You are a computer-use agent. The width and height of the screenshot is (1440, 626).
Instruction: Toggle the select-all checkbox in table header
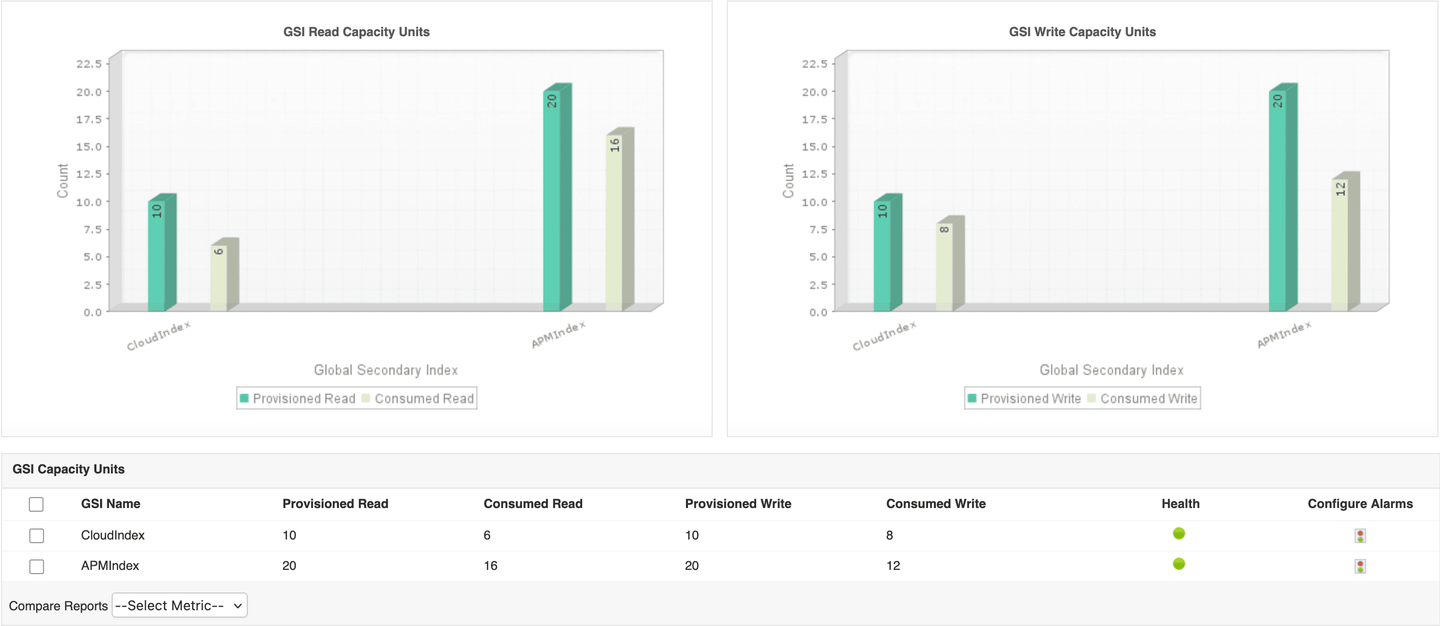pyautogui.click(x=36, y=505)
